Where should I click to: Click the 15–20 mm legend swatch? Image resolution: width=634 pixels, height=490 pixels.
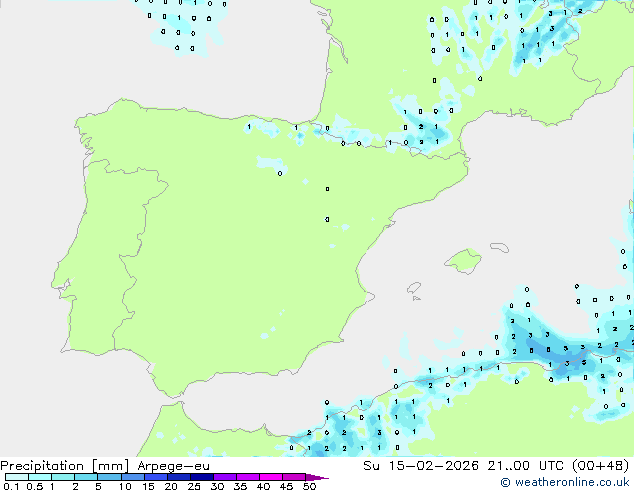pos(156,477)
